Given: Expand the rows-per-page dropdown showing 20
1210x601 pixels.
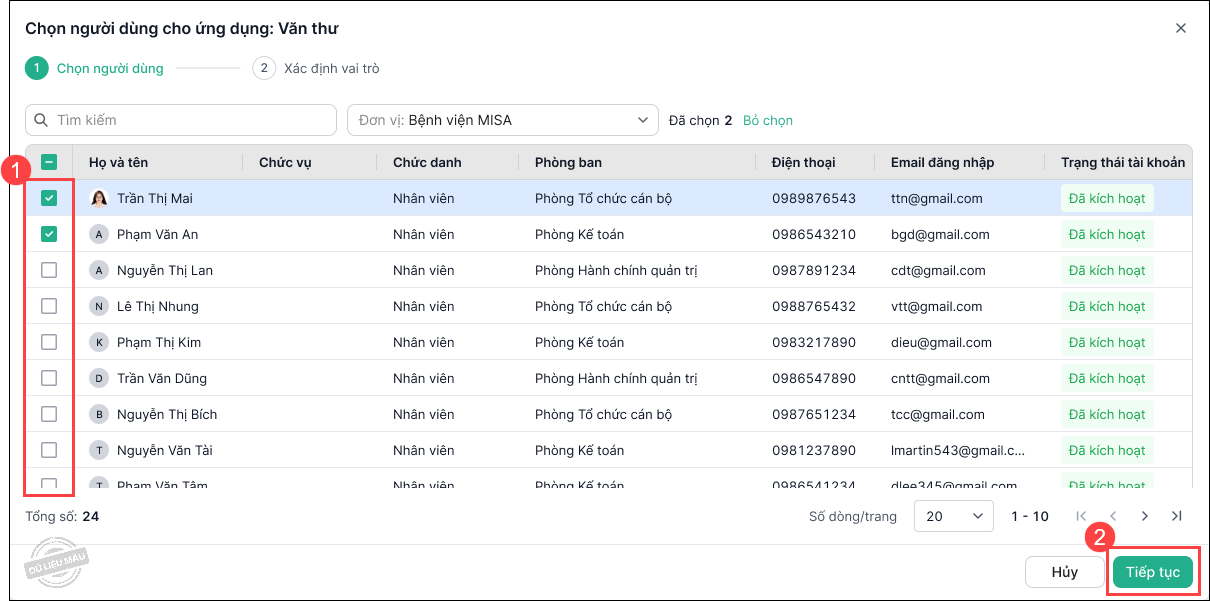Looking at the screenshot, I should click(953, 516).
